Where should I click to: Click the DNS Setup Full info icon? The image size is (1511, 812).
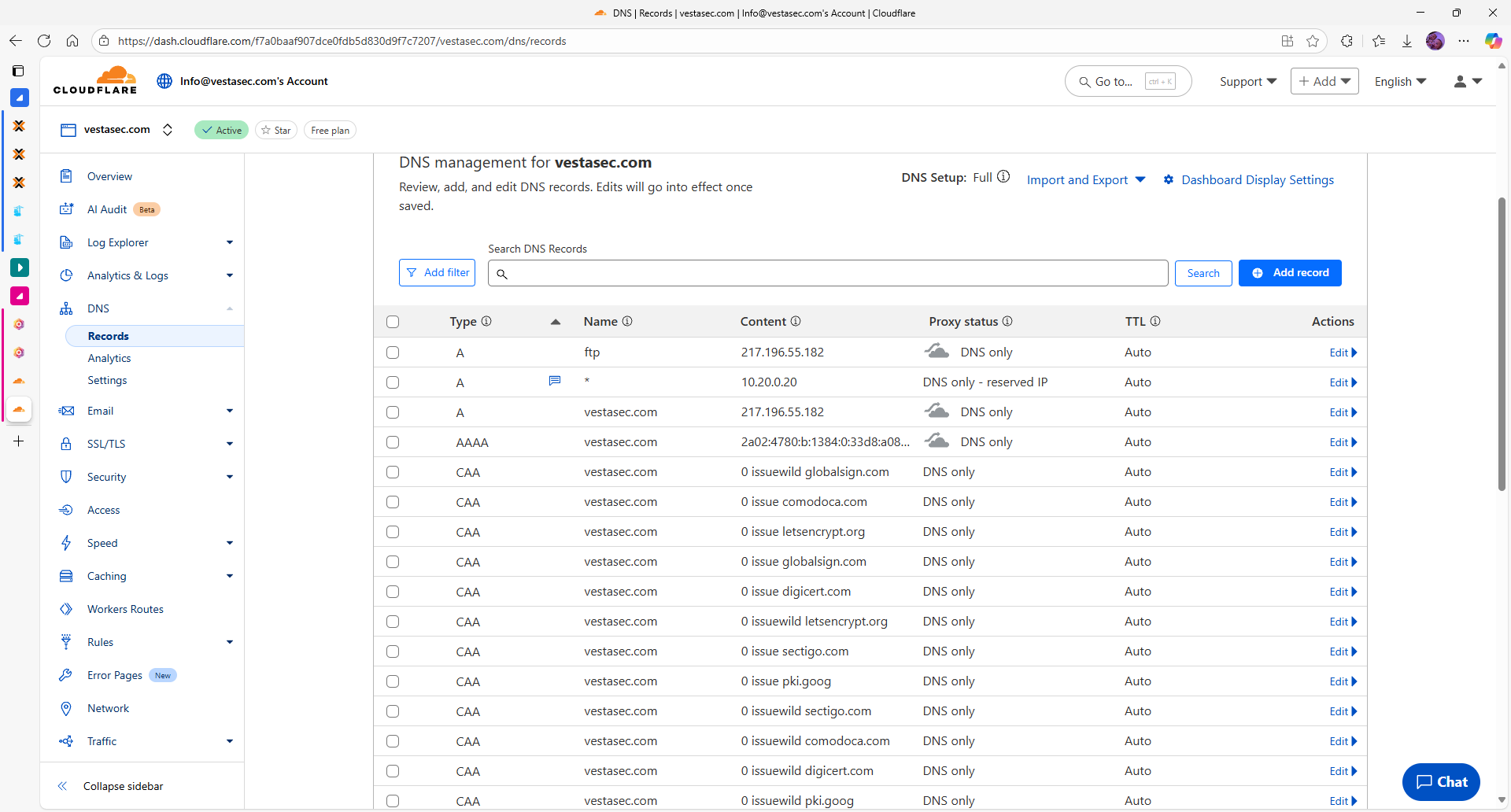coord(1003,176)
